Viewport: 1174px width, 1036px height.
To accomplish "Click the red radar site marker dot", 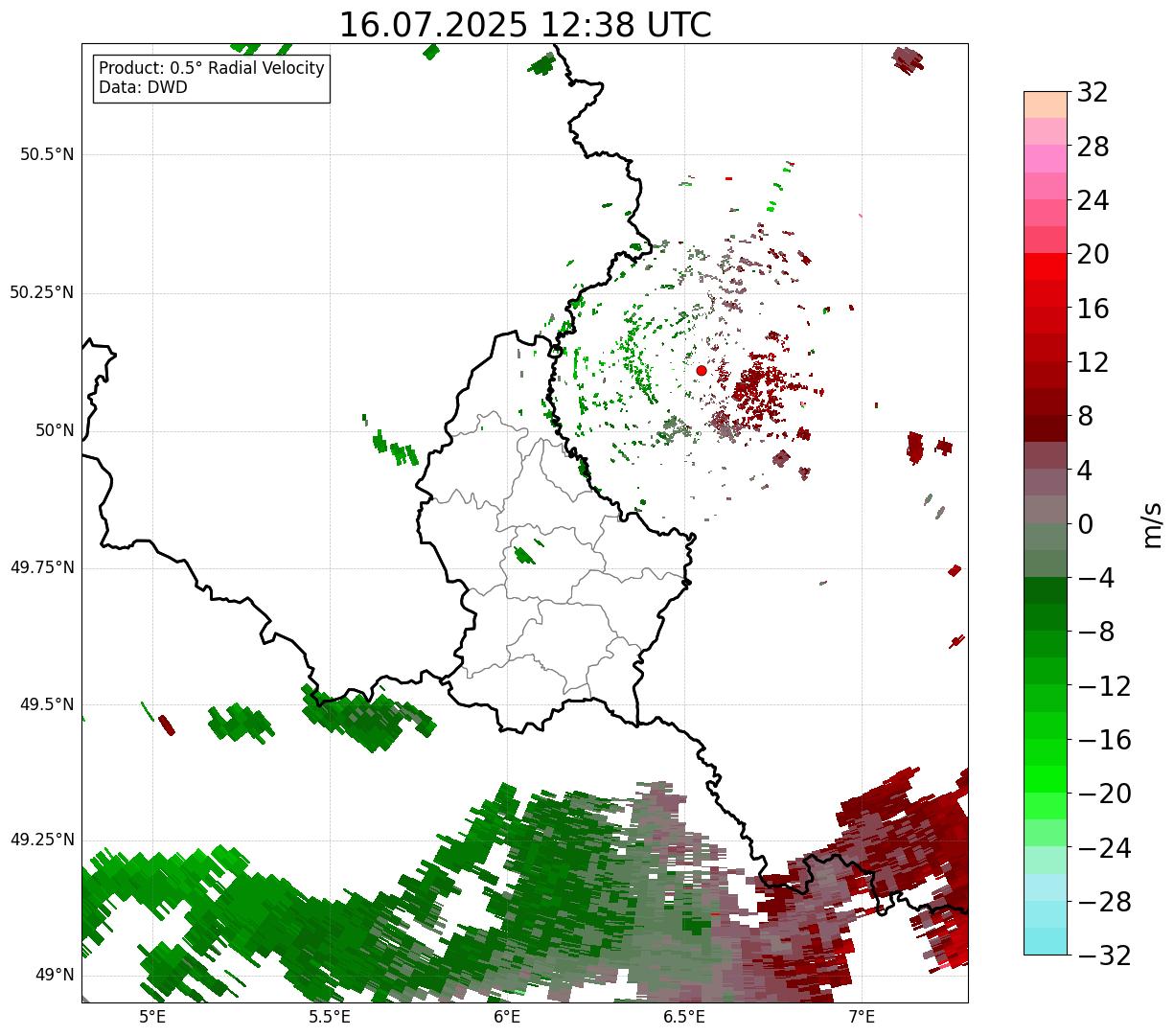I will (702, 370).
